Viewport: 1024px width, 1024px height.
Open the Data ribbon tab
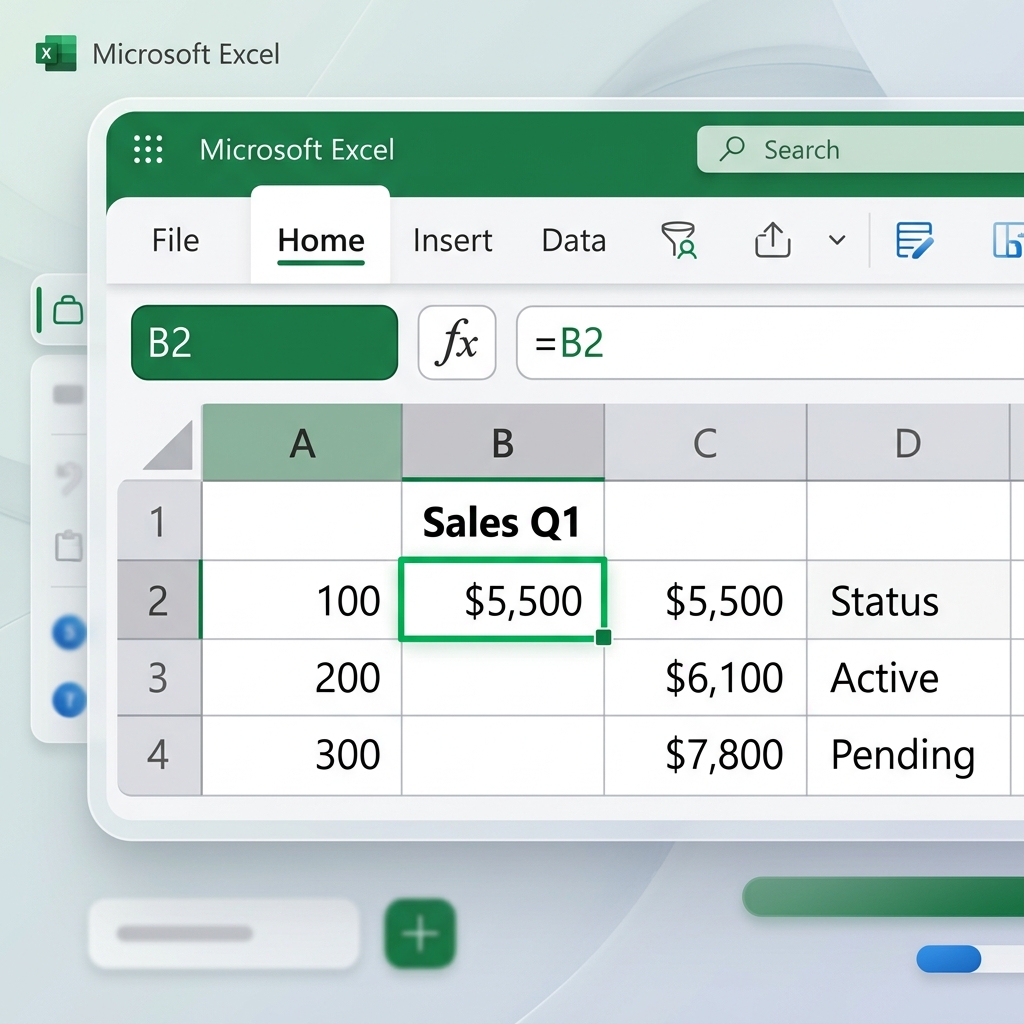(573, 240)
